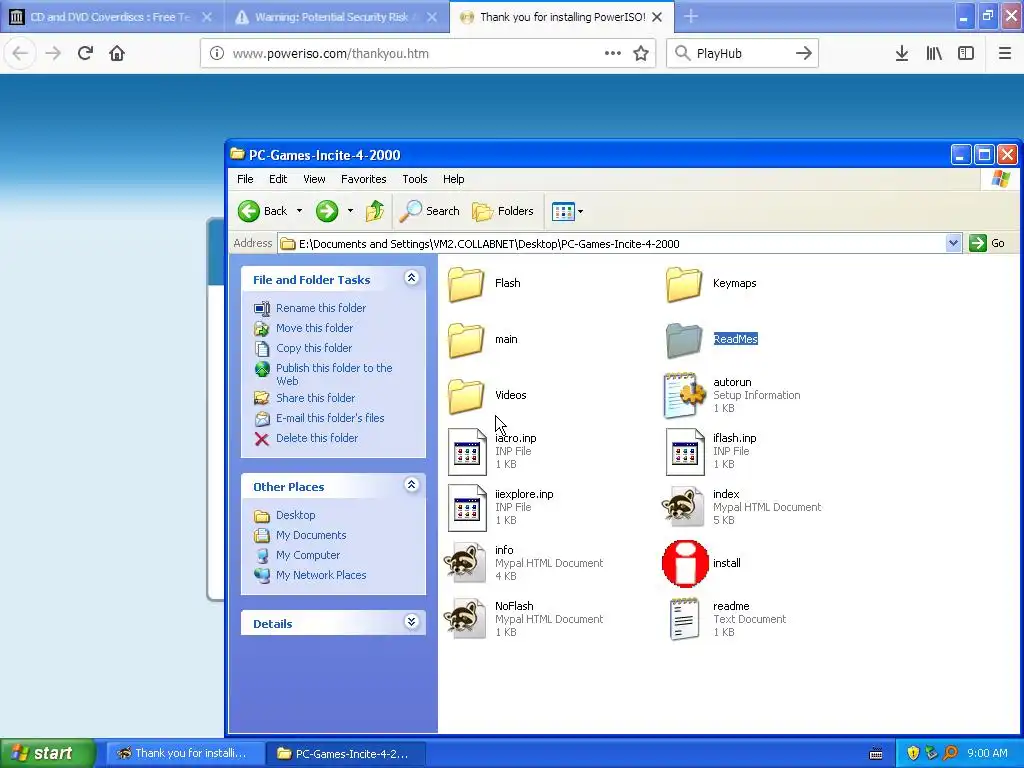
Task: Open the View menu
Action: click(314, 179)
